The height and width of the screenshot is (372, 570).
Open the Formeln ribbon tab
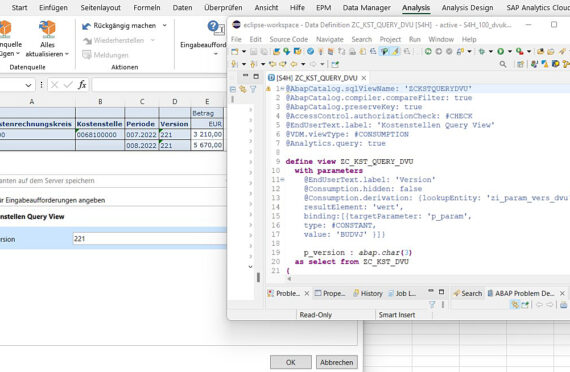[x=146, y=8]
